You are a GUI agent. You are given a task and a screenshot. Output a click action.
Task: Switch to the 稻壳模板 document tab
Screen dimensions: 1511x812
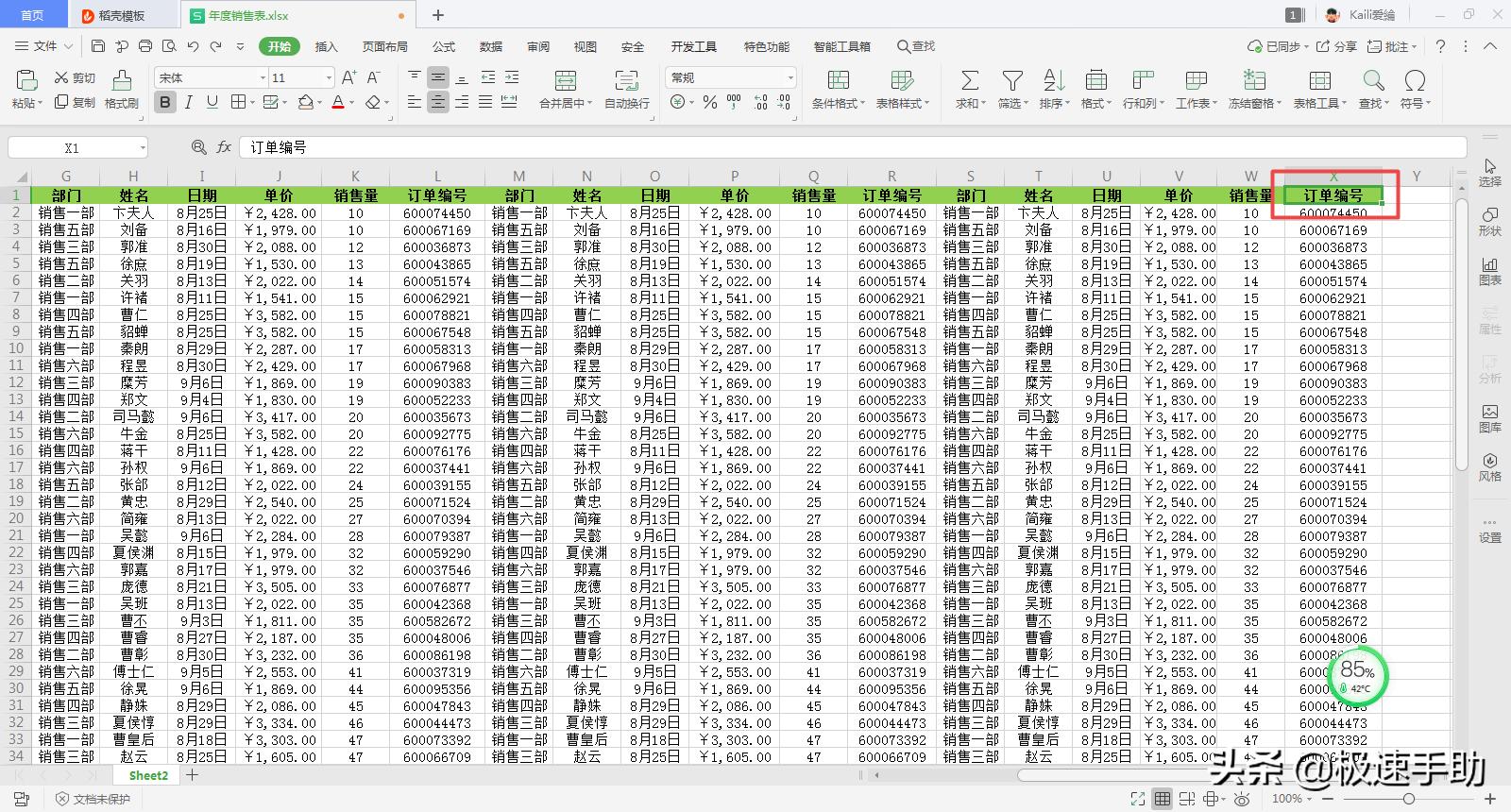[121, 15]
